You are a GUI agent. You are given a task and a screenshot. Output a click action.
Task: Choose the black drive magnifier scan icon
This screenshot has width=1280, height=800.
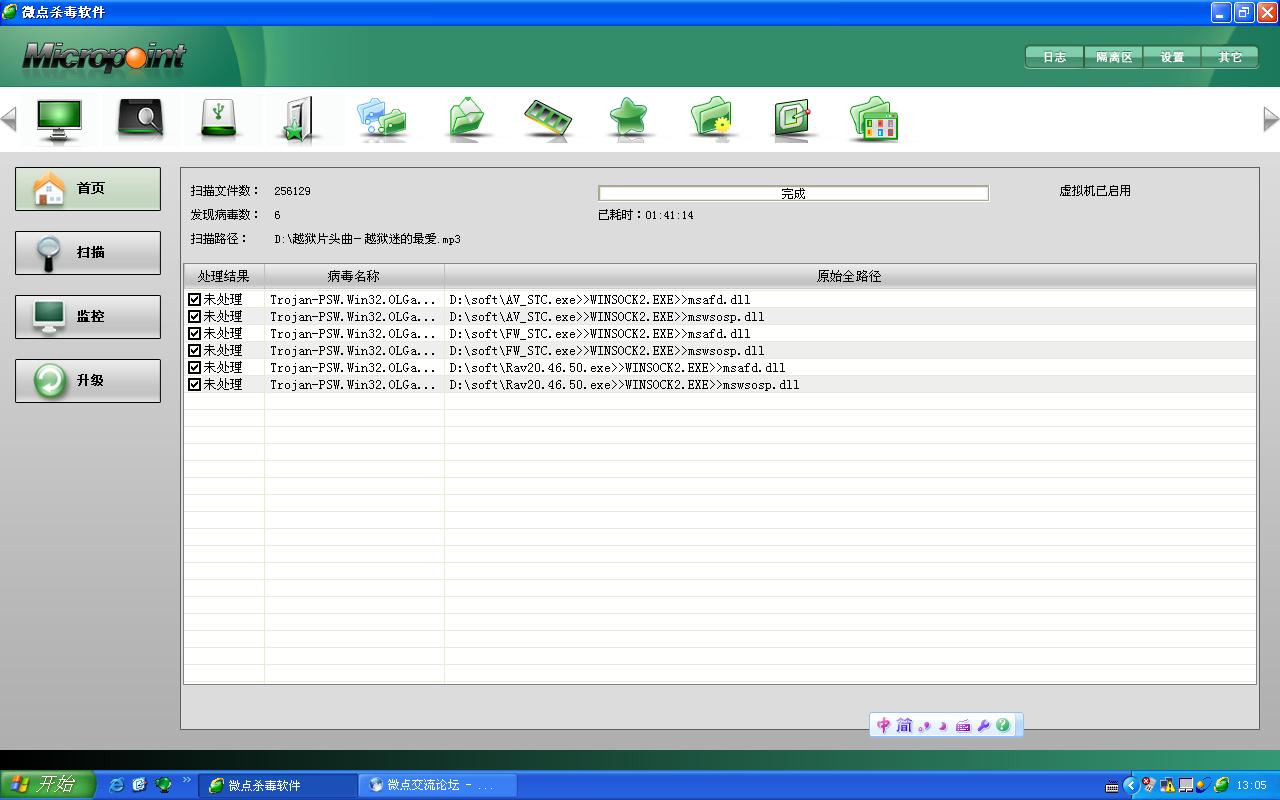(x=140, y=119)
